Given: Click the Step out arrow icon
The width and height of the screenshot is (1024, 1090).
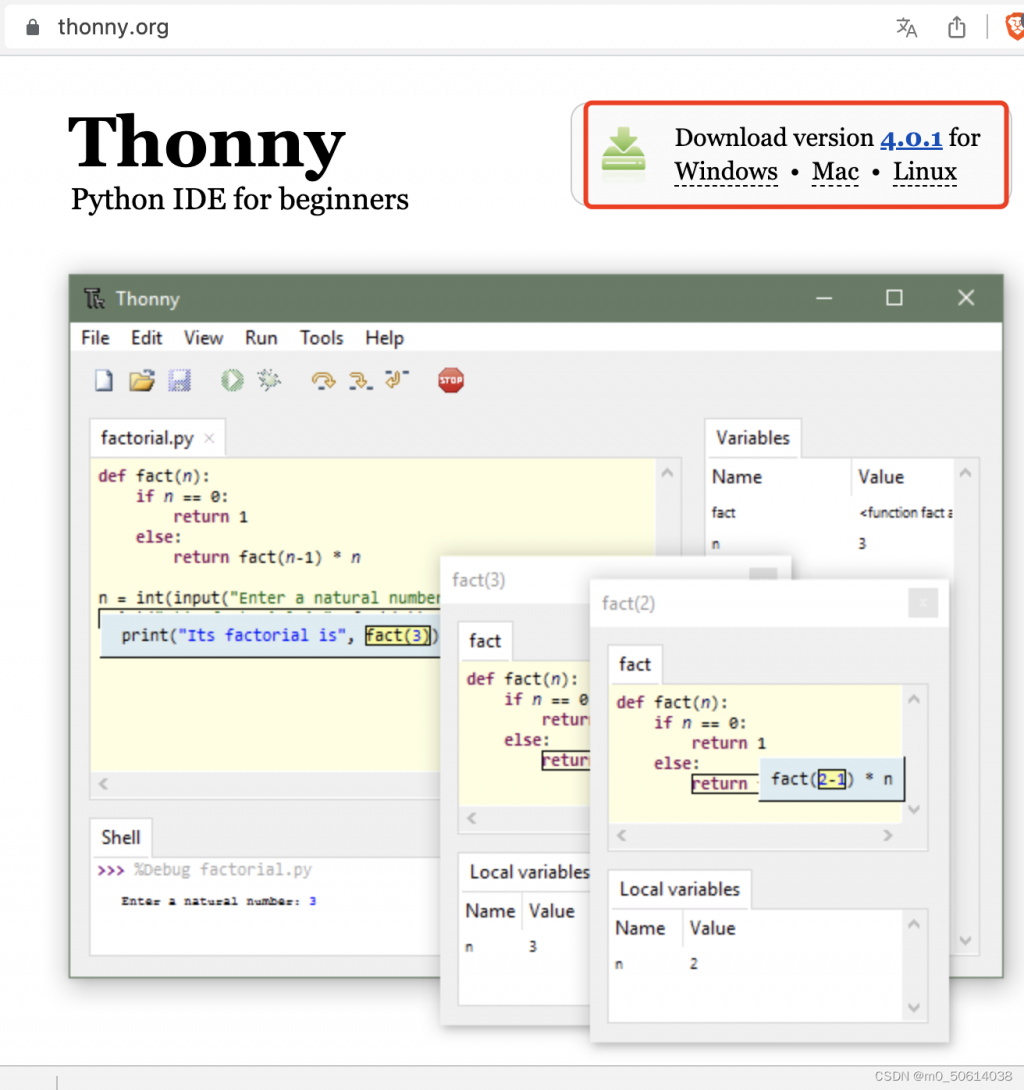Looking at the screenshot, I should (x=397, y=379).
